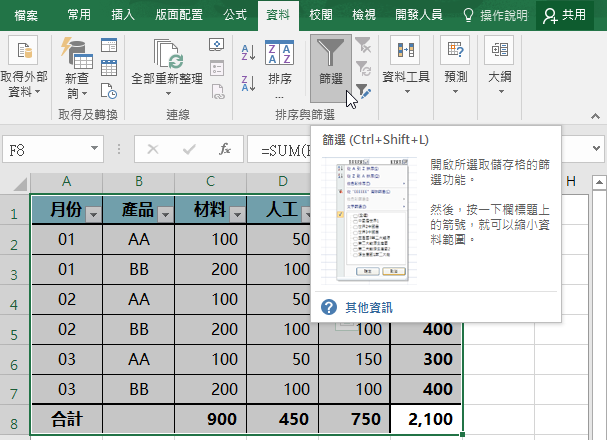Screen dimensions: 607x440
Task: Switch to the 常用 tab
Action: 79,15
